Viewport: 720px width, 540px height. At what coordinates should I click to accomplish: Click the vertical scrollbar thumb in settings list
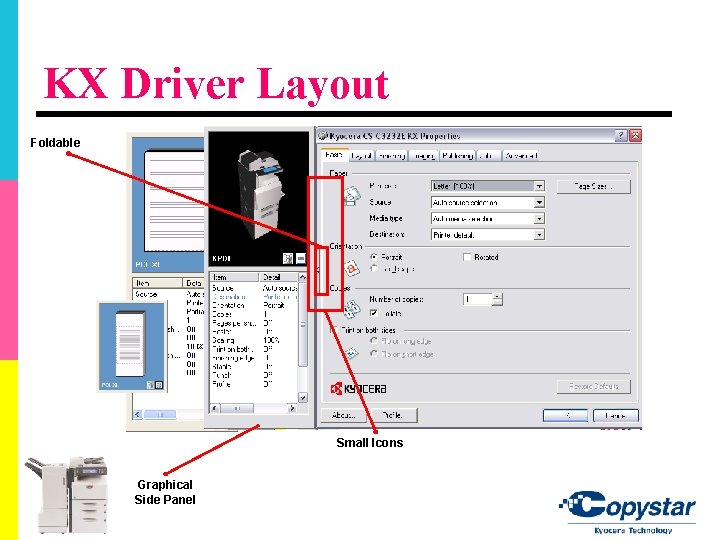coord(302,325)
